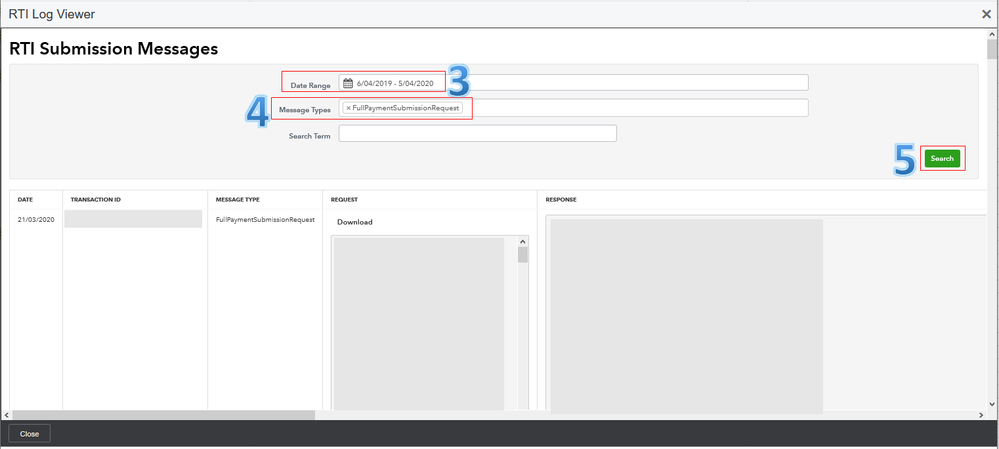Click the horizontal scrollbar thumb
999x449 pixels.
163,415
